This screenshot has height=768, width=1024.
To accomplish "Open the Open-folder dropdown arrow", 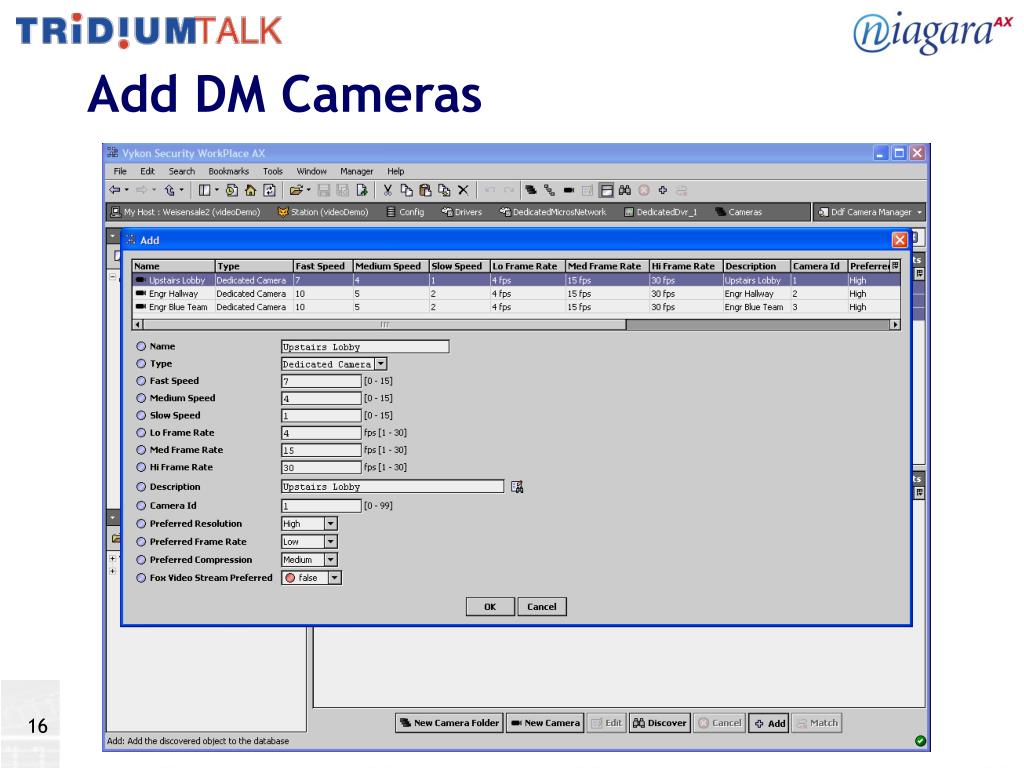I will (308, 190).
